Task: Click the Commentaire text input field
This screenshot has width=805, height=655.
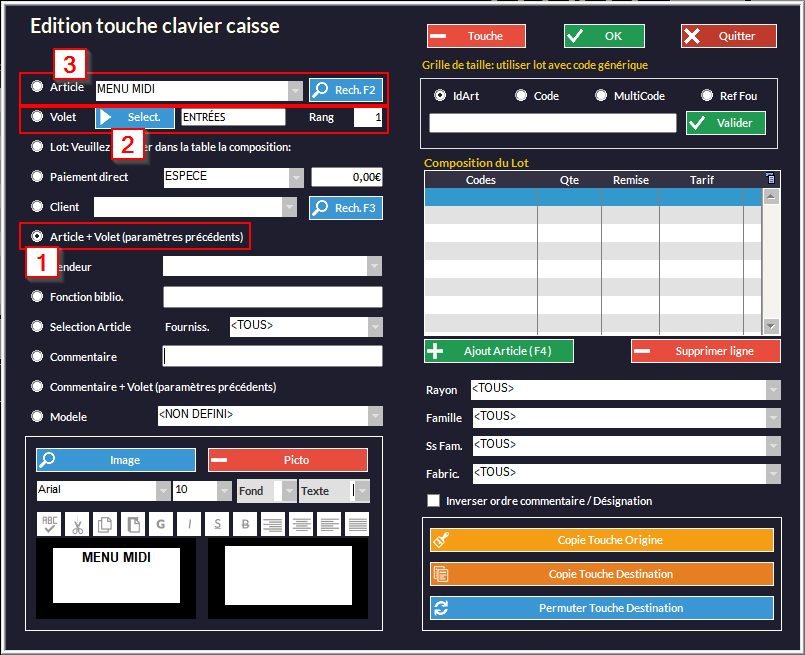Action: [272, 357]
